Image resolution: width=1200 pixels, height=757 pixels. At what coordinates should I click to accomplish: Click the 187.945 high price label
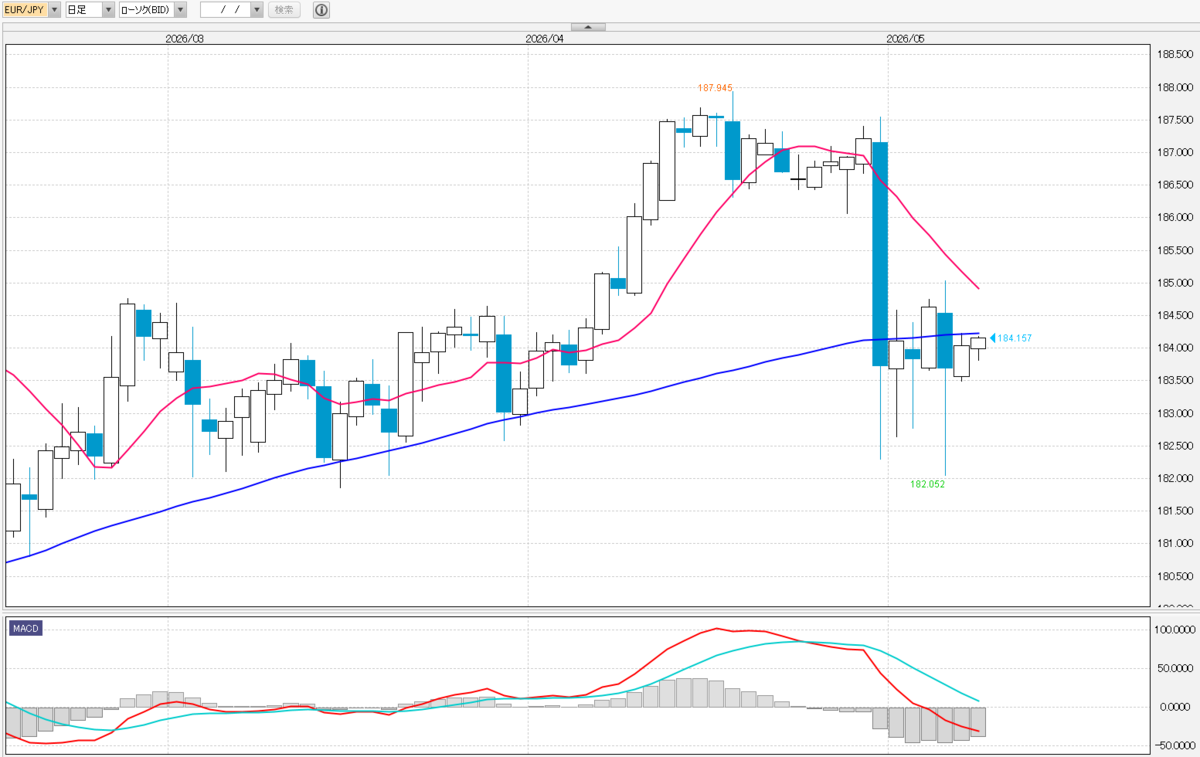[x=714, y=88]
